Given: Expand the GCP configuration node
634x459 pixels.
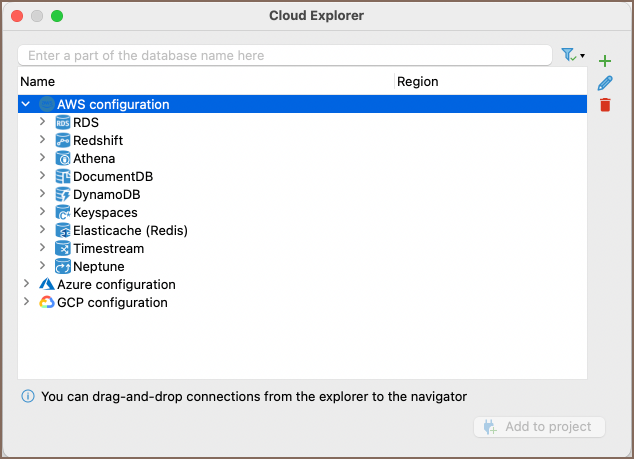Looking at the screenshot, I should (26, 302).
